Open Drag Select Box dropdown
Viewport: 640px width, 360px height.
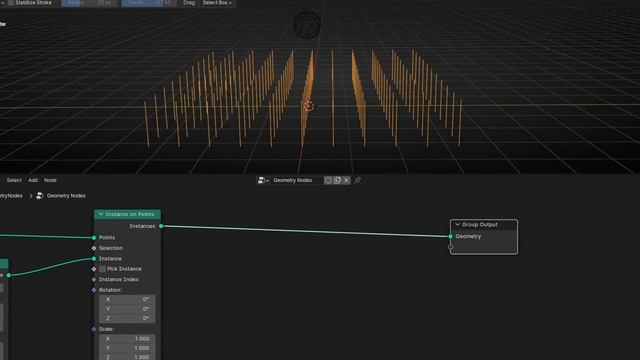(x=217, y=3)
